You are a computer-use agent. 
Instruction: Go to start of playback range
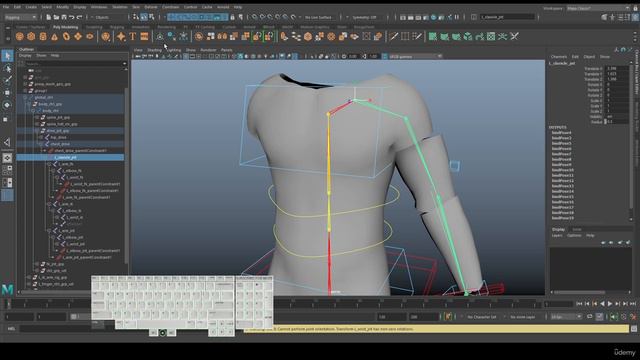pos(579,304)
